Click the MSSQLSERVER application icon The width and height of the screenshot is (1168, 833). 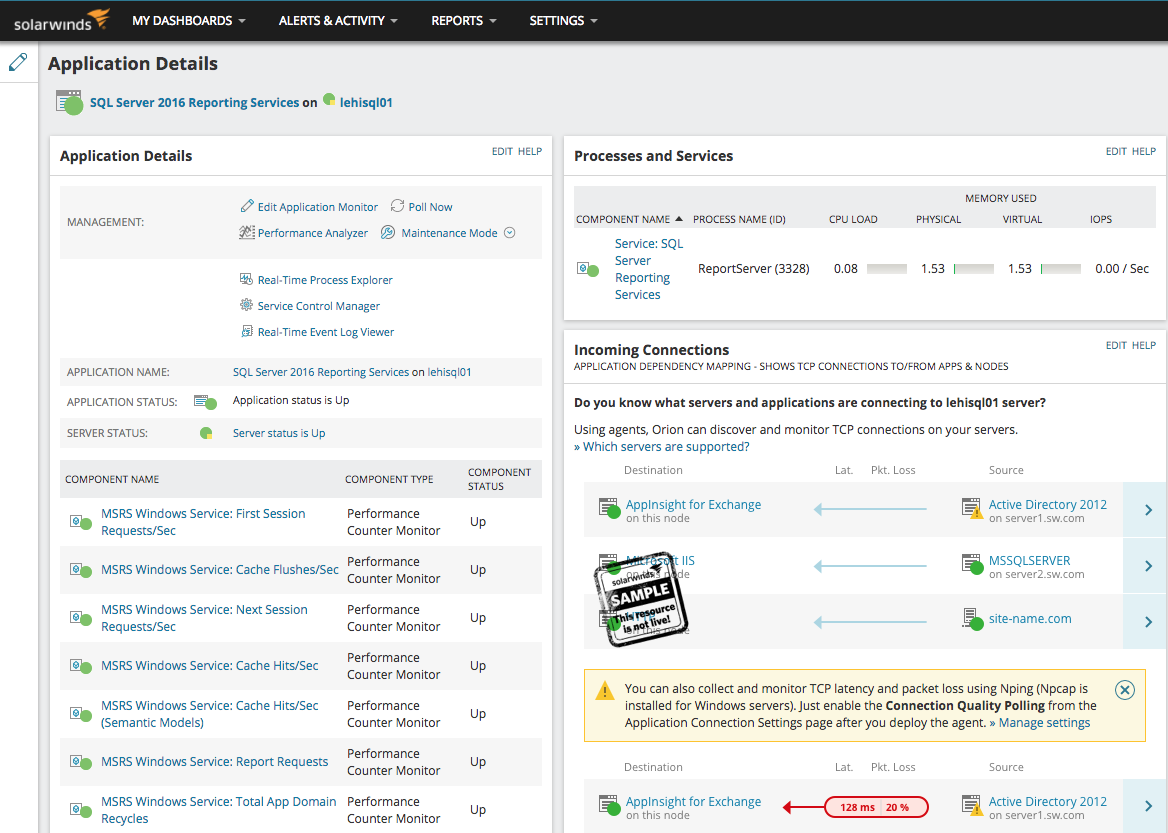click(x=972, y=564)
